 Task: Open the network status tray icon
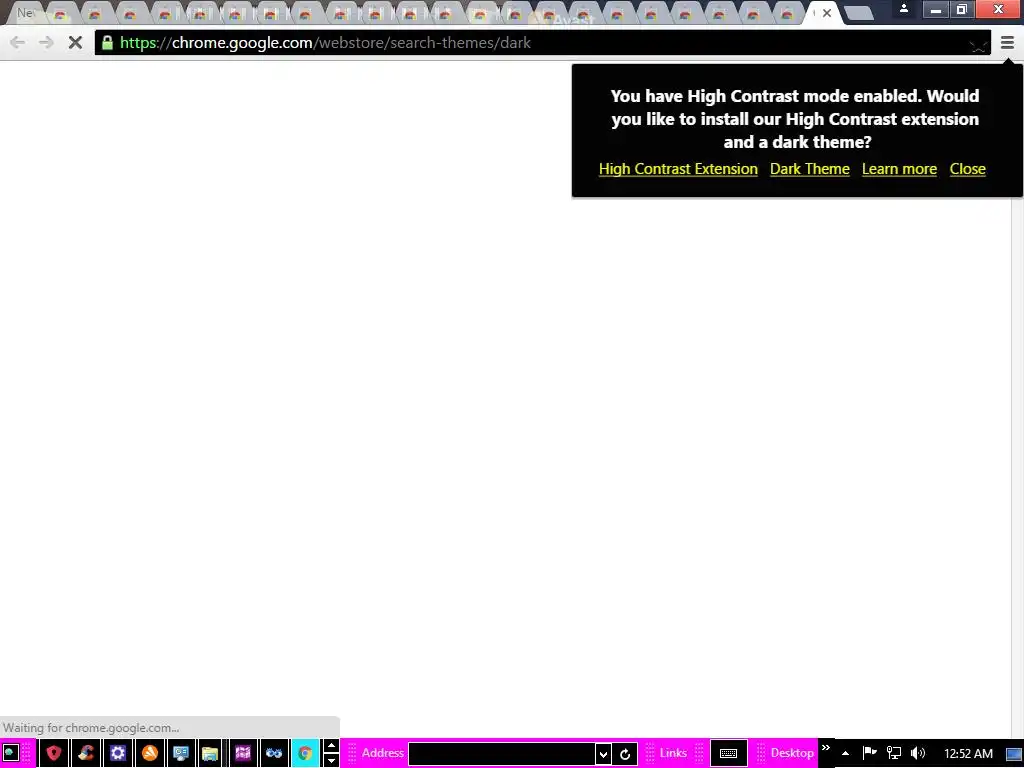[893, 753]
